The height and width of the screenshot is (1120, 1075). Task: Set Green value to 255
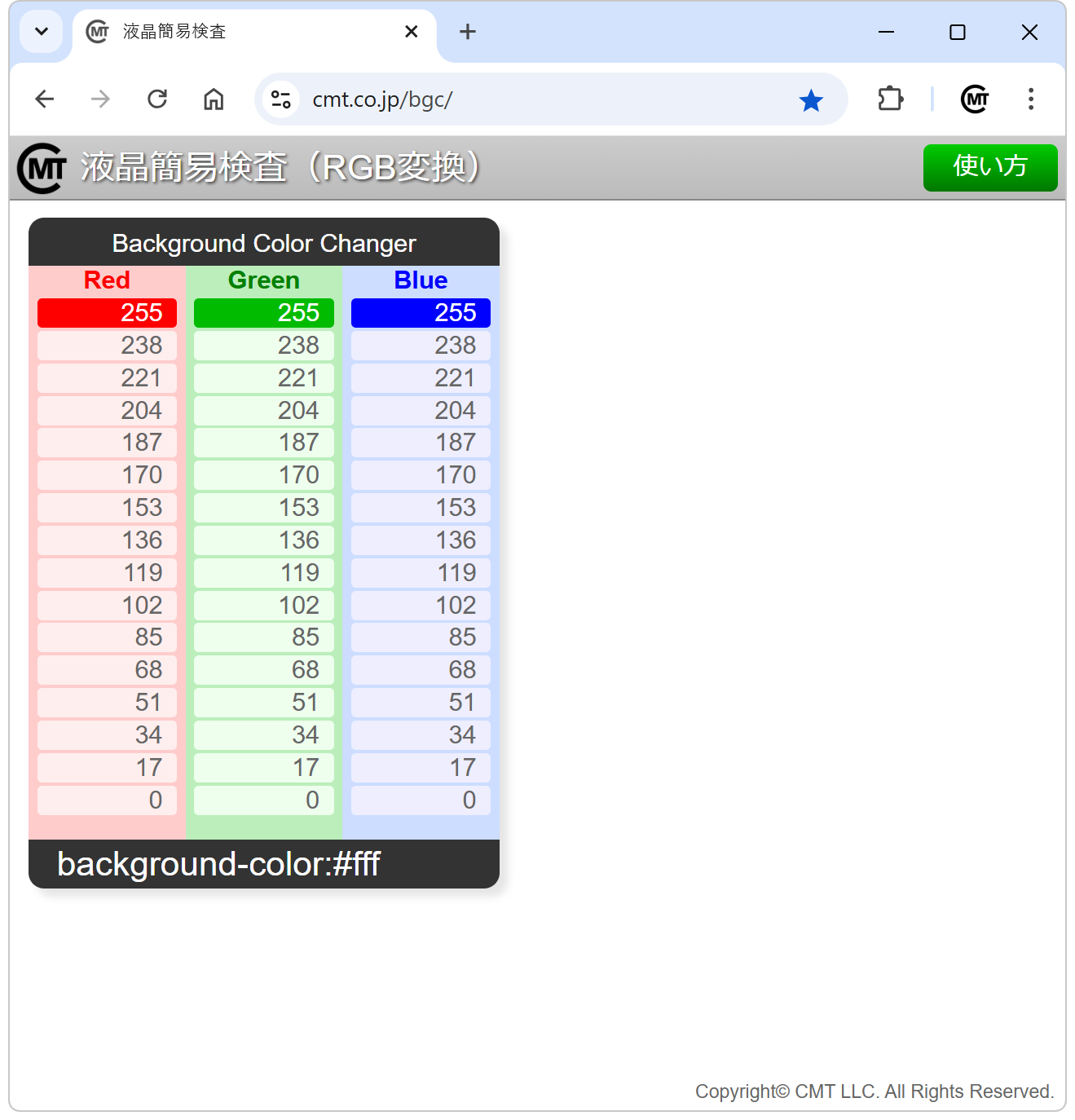[264, 313]
